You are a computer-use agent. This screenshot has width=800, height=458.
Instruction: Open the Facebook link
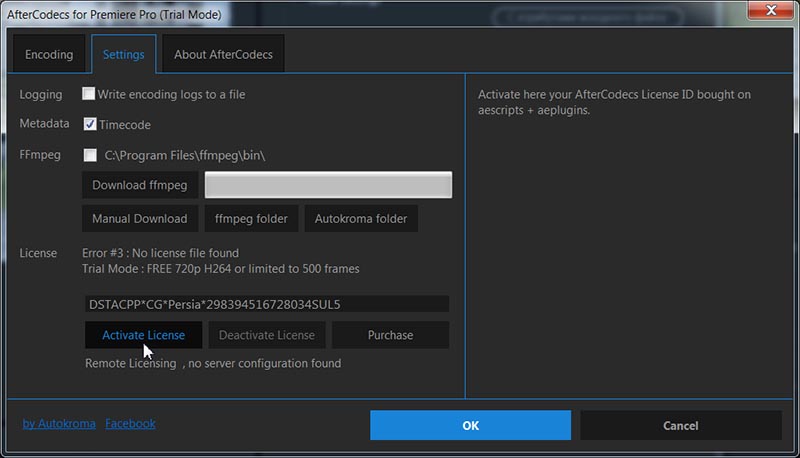pyautogui.click(x=130, y=424)
